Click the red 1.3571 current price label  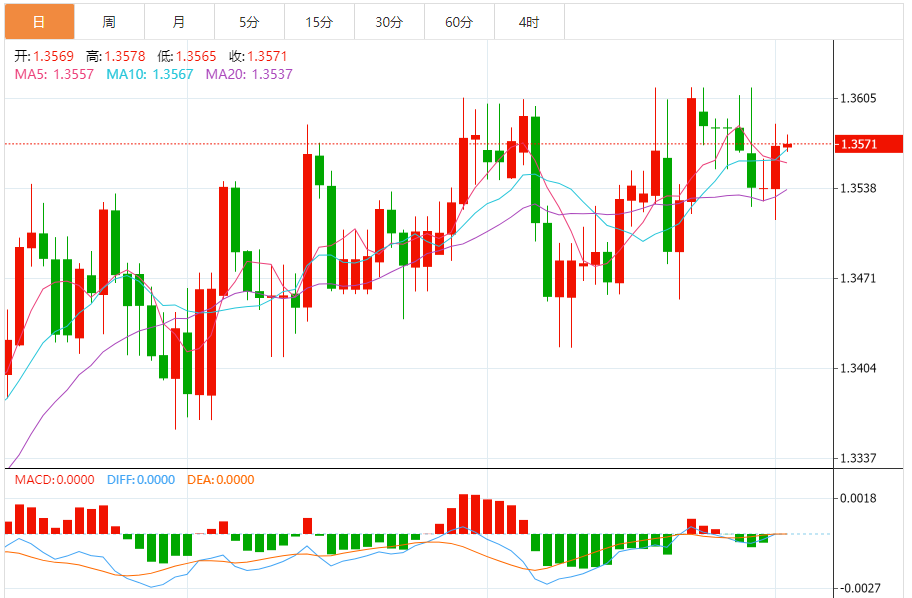click(868, 144)
